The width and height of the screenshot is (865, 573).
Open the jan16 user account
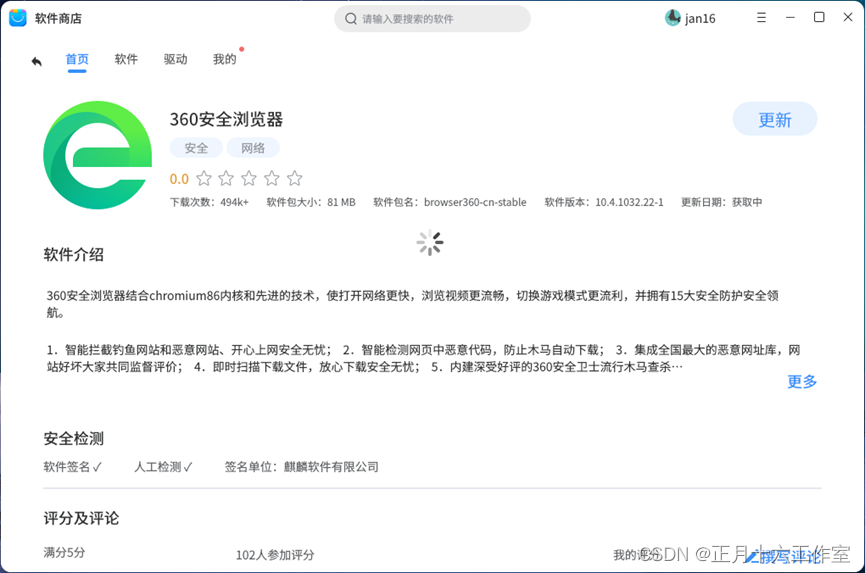tap(690, 18)
